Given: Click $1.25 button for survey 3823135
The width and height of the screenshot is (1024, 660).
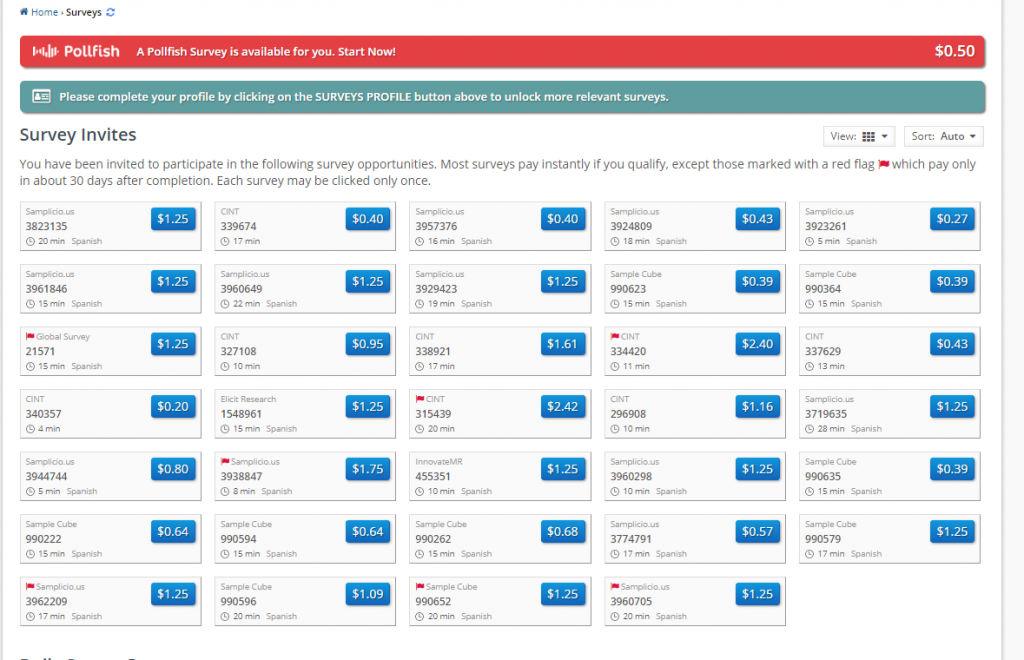Looking at the screenshot, I should (x=173, y=219).
